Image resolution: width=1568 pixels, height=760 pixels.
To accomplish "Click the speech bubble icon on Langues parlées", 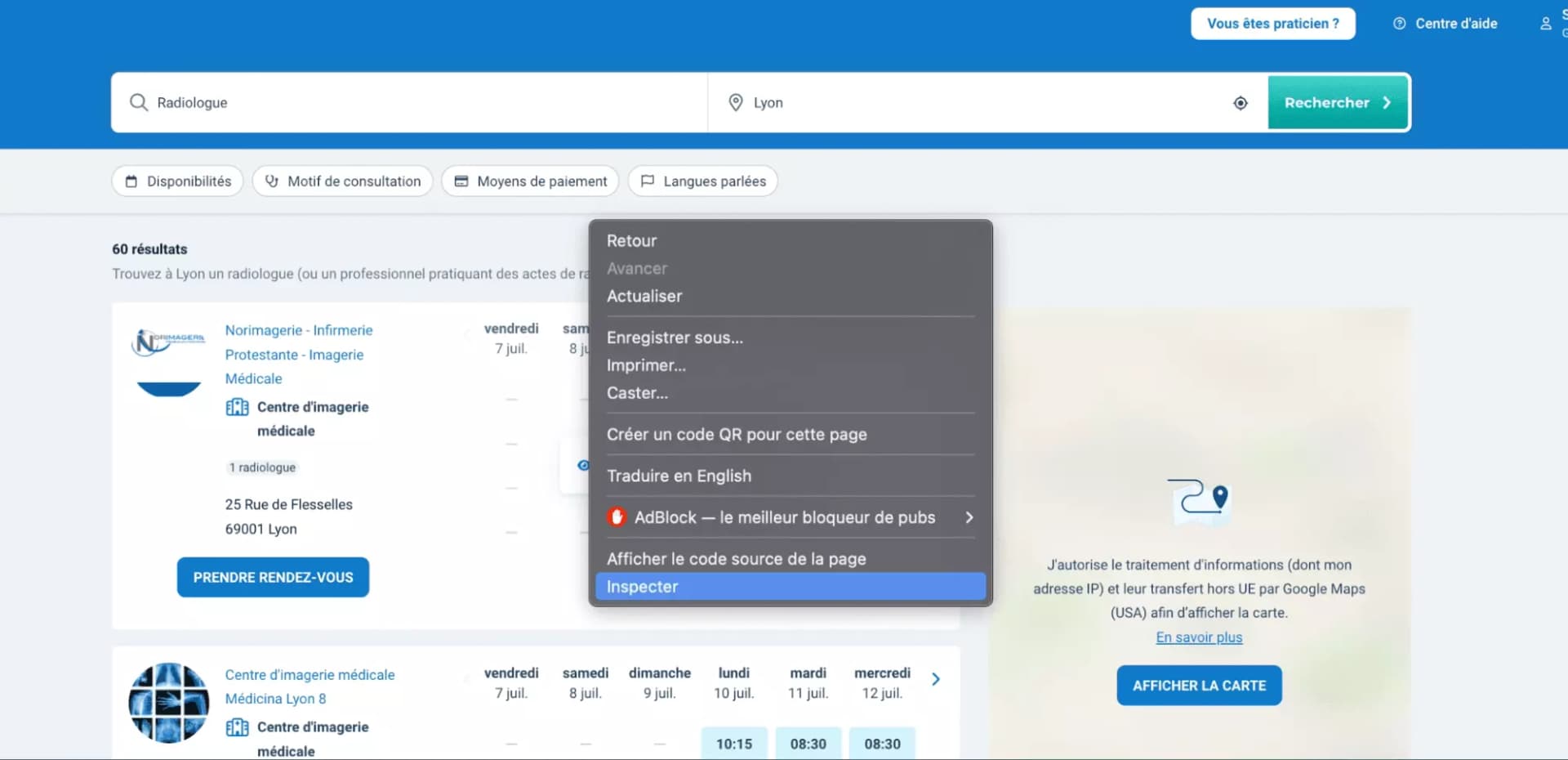I will click(648, 181).
